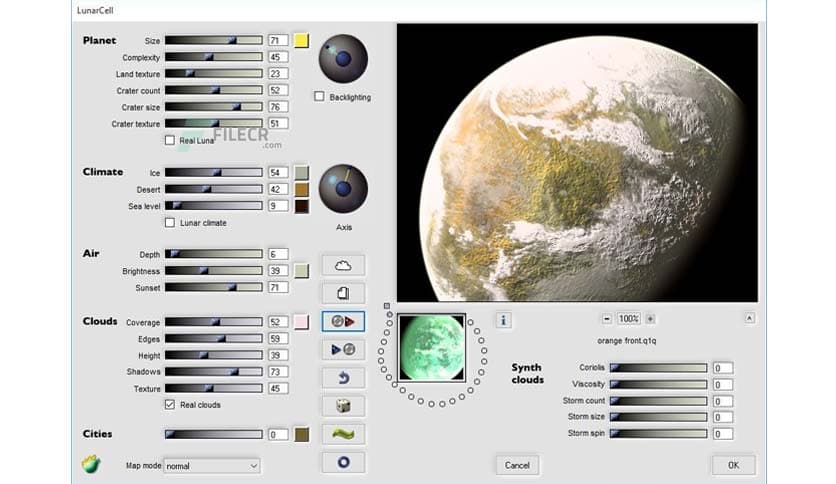This screenshot has width=836, height=484.
Task: Confirm with the OK button
Action: point(734,465)
